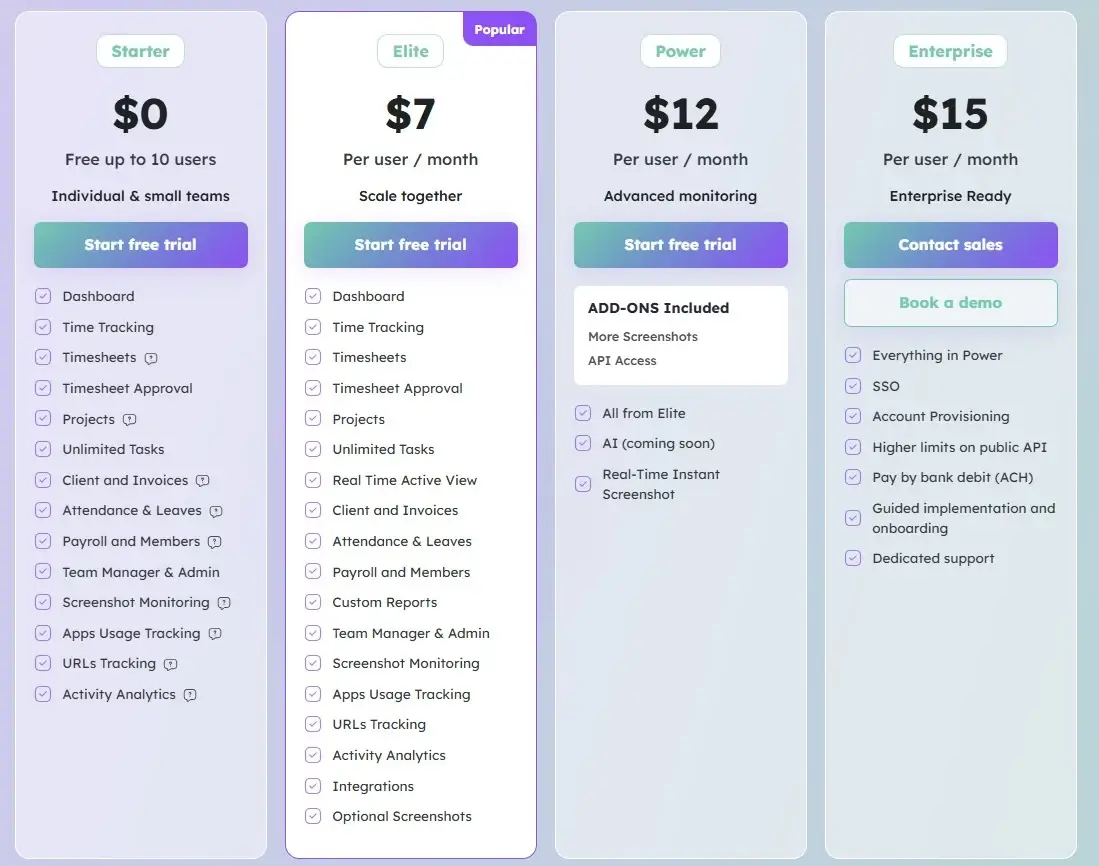This screenshot has height=866, width=1099.
Task: Select the Elite plan badge
Action: click(x=410, y=51)
